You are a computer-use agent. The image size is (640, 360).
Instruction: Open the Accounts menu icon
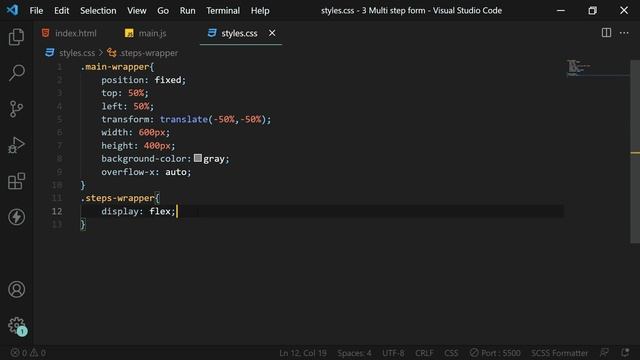coord(16,289)
